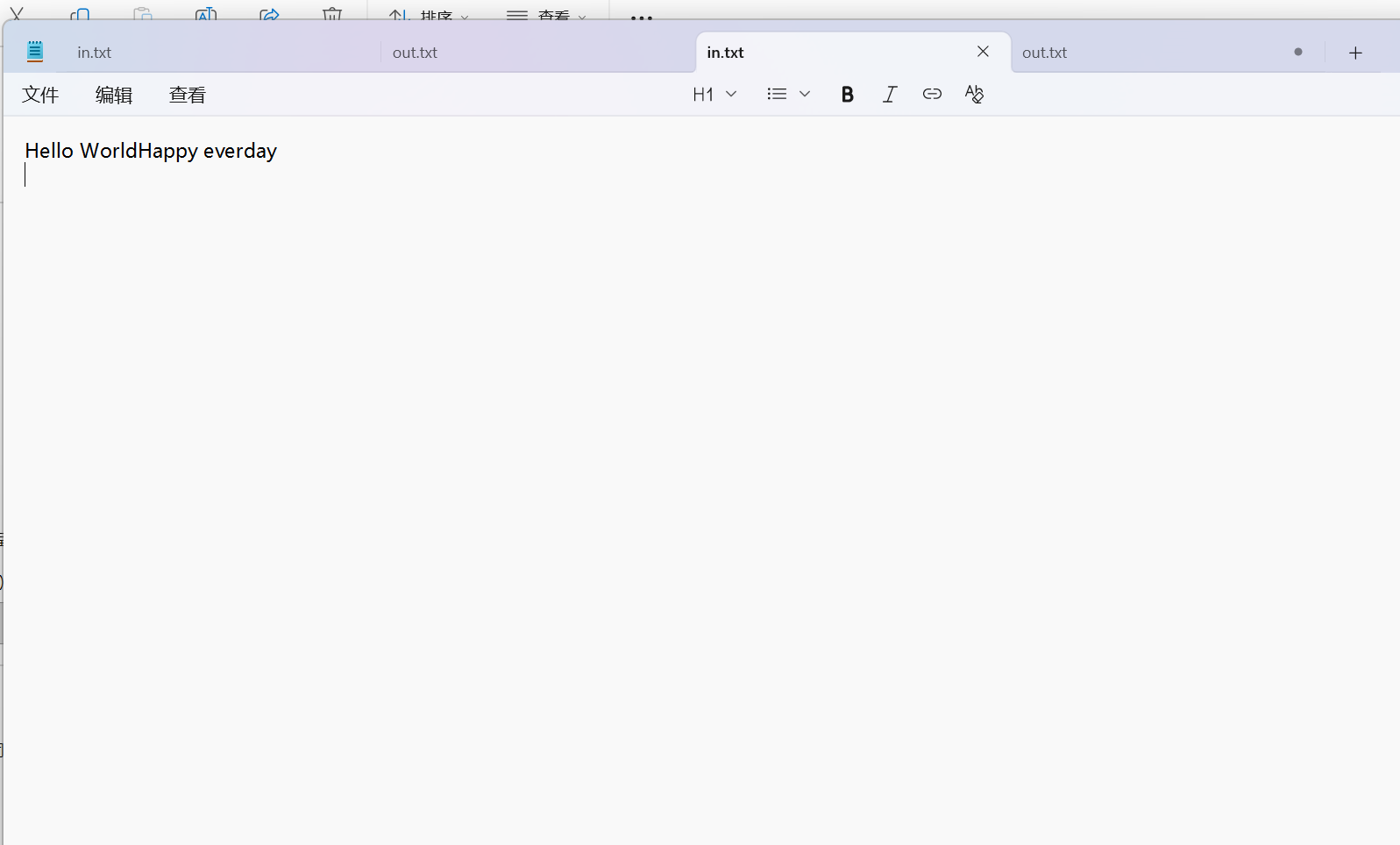
Task: Open the more options ellipsis in Explorer
Action: [642, 17]
